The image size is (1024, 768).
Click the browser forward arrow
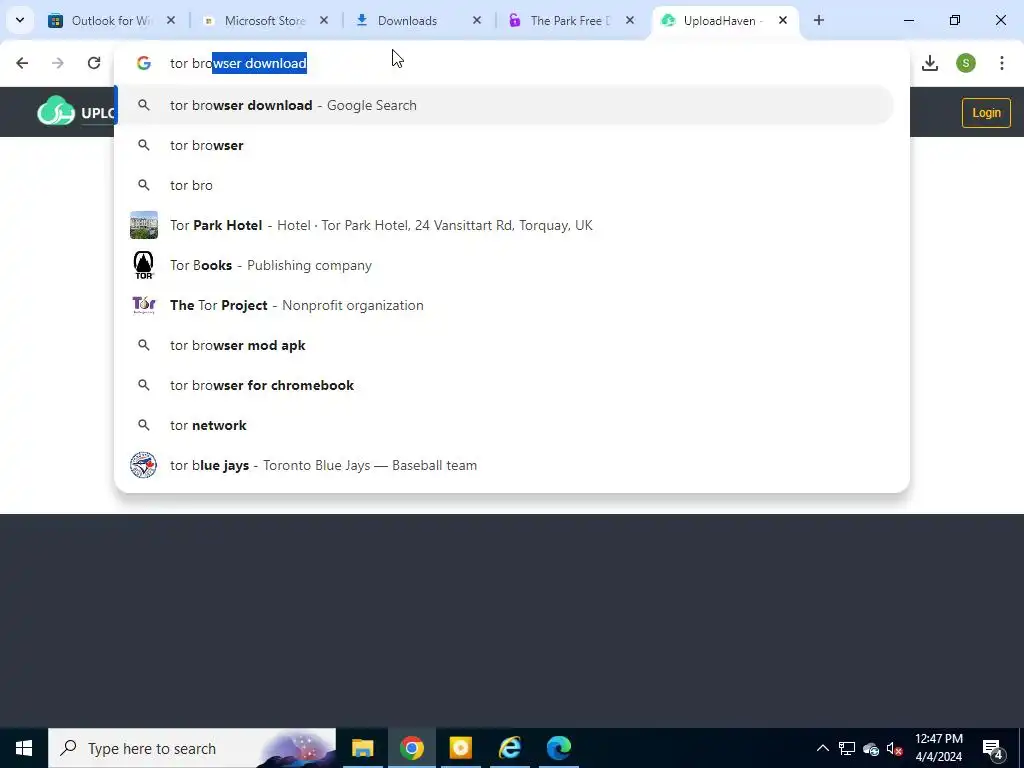pyautogui.click(x=58, y=63)
